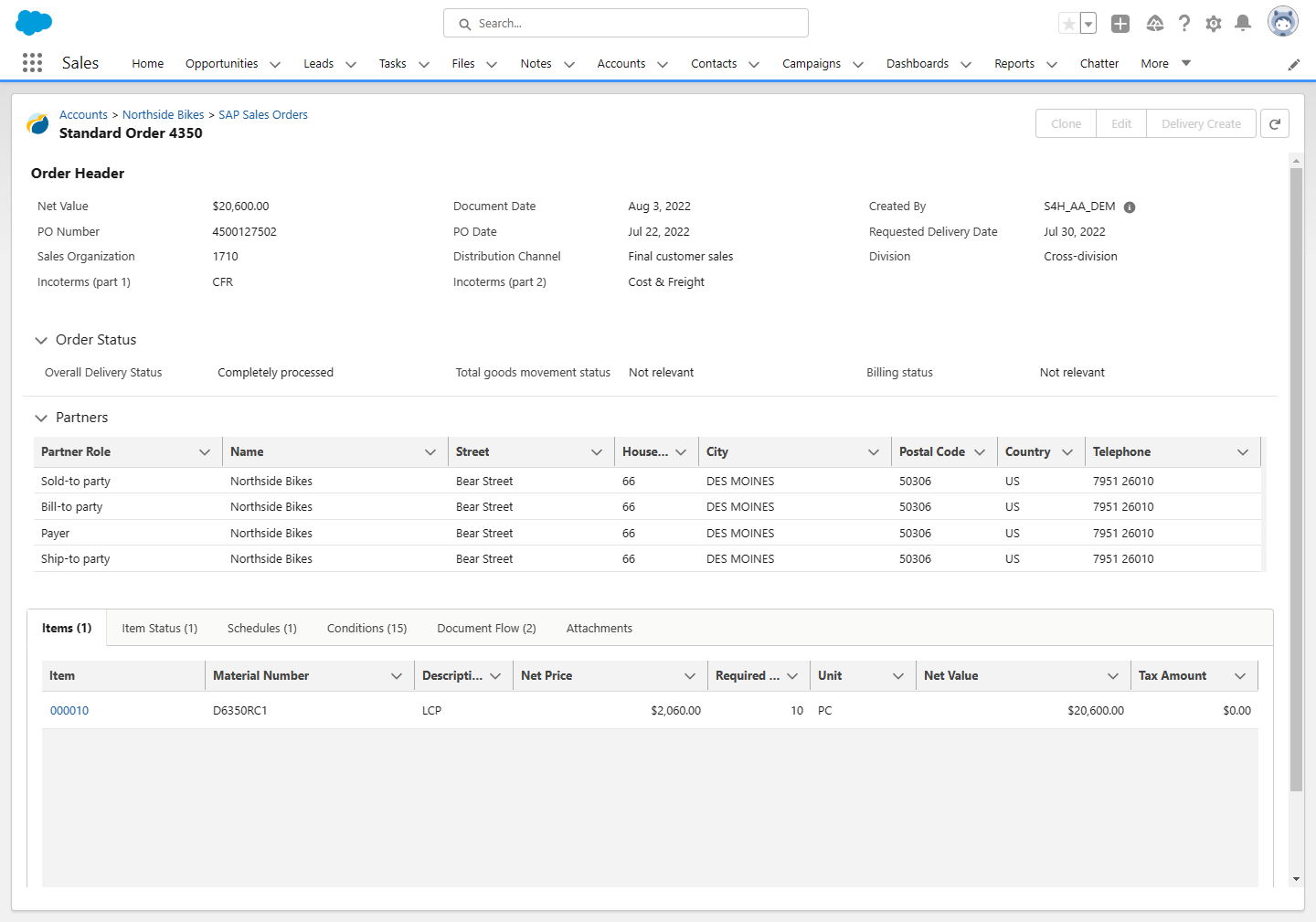Expand the Leads tab dropdown chevron
The image size is (1316, 922).
(x=351, y=64)
